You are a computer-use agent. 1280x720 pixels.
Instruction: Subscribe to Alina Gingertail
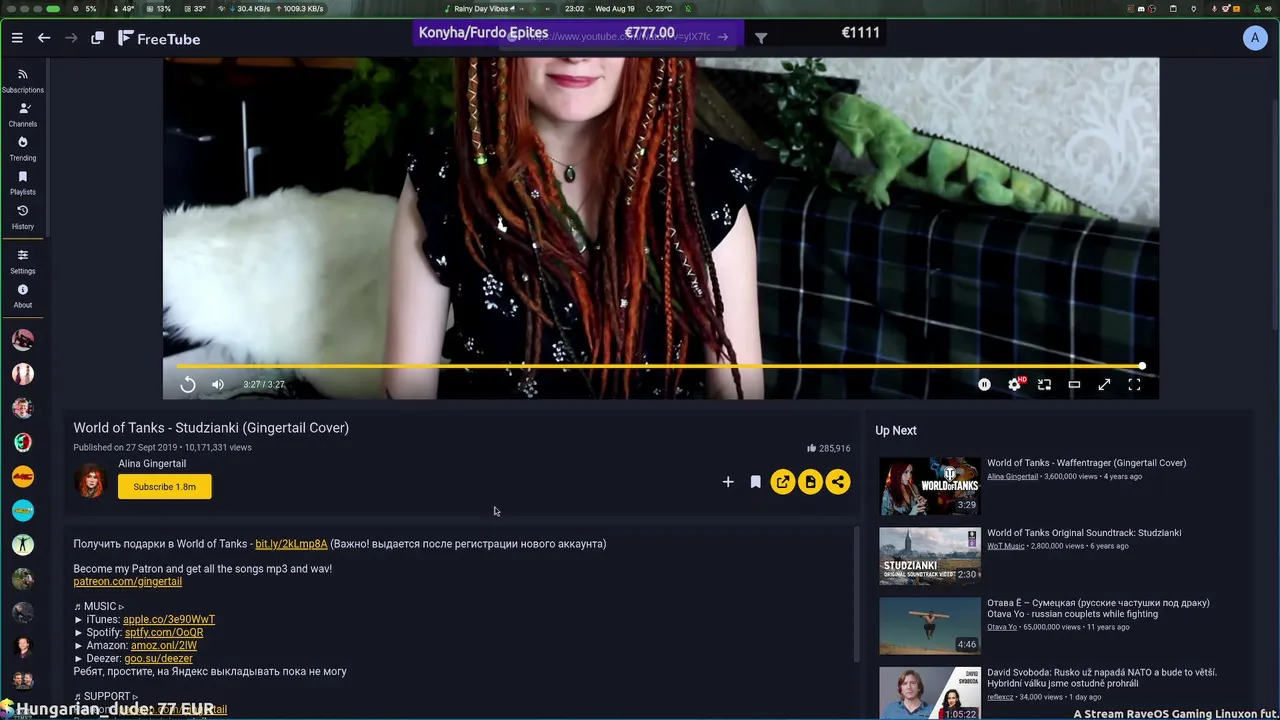(165, 487)
